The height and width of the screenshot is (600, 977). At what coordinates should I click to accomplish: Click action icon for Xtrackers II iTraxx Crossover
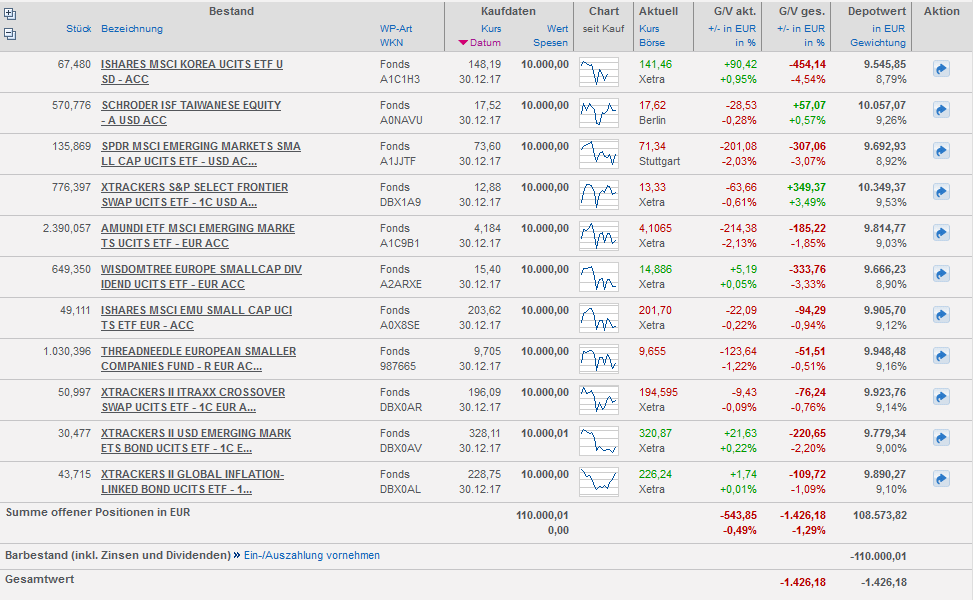point(941,397)
